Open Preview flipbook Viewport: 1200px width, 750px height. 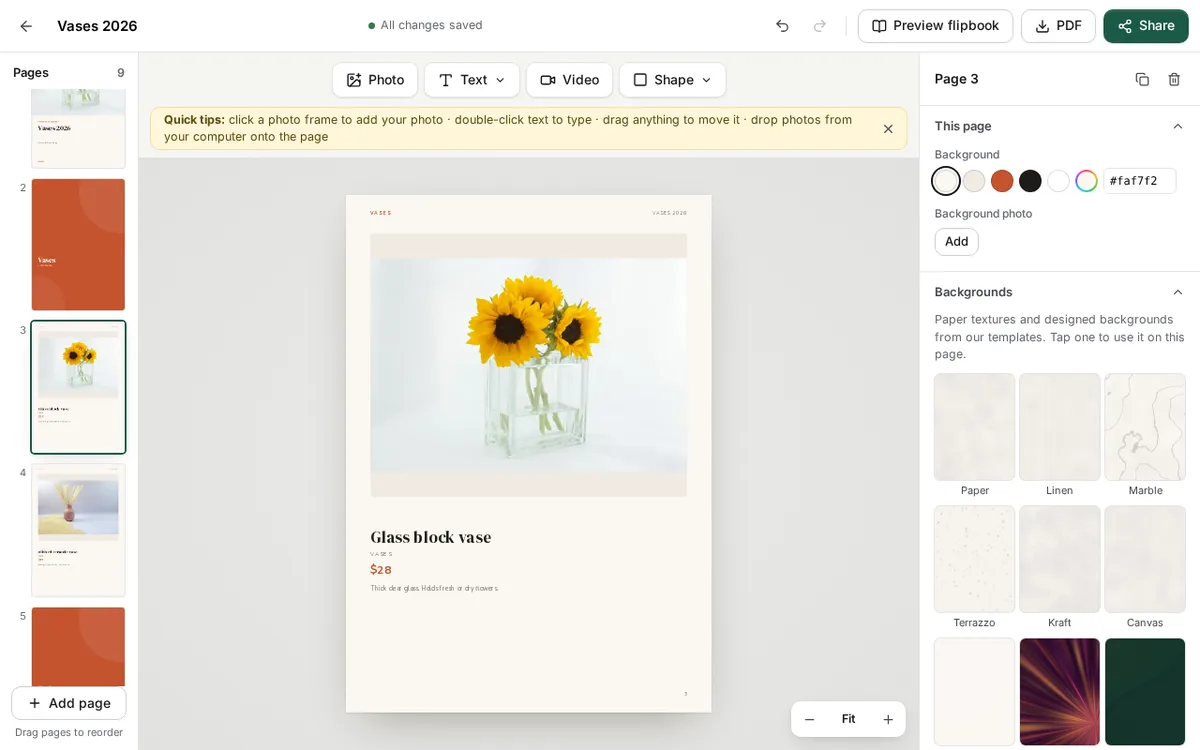coord(935,26)
